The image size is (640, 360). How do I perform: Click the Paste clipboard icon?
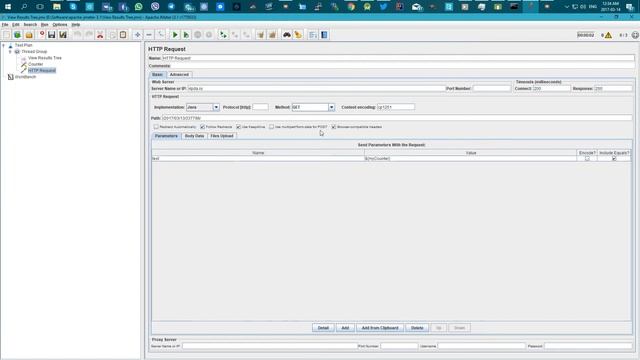coord(123,35)
